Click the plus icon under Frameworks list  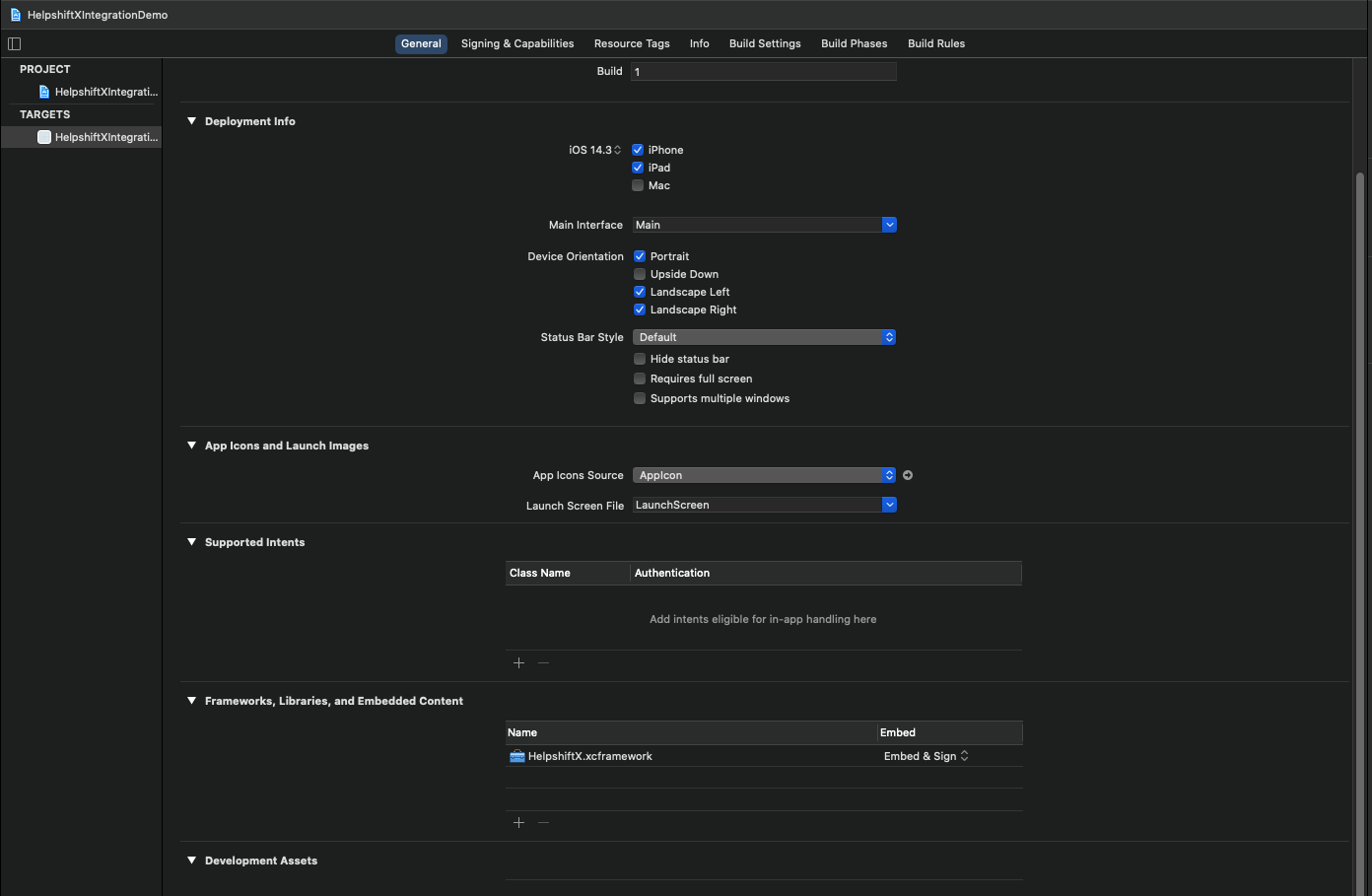point(518,823)
